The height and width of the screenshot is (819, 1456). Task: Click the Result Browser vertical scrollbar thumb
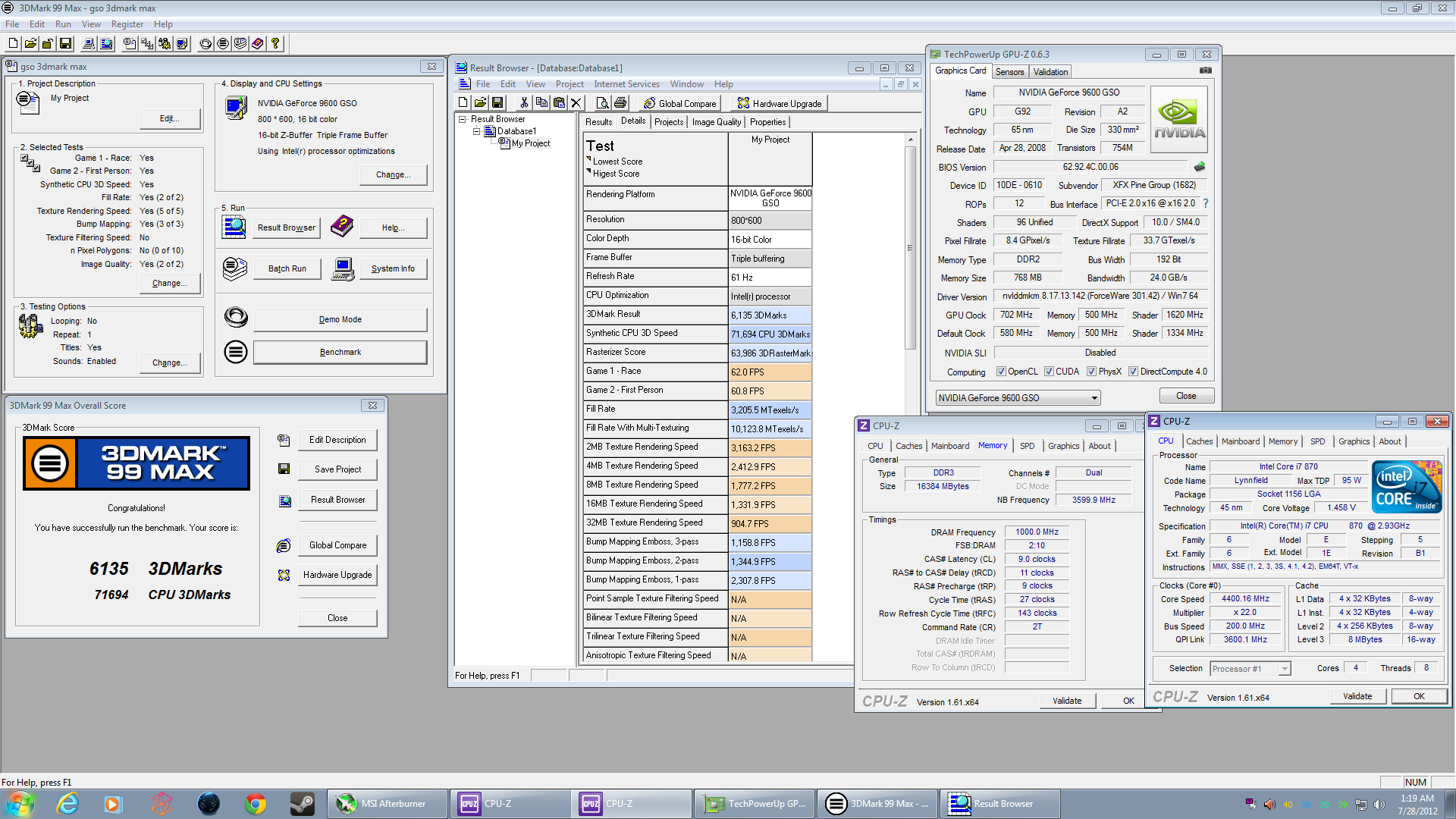point(910,247)
